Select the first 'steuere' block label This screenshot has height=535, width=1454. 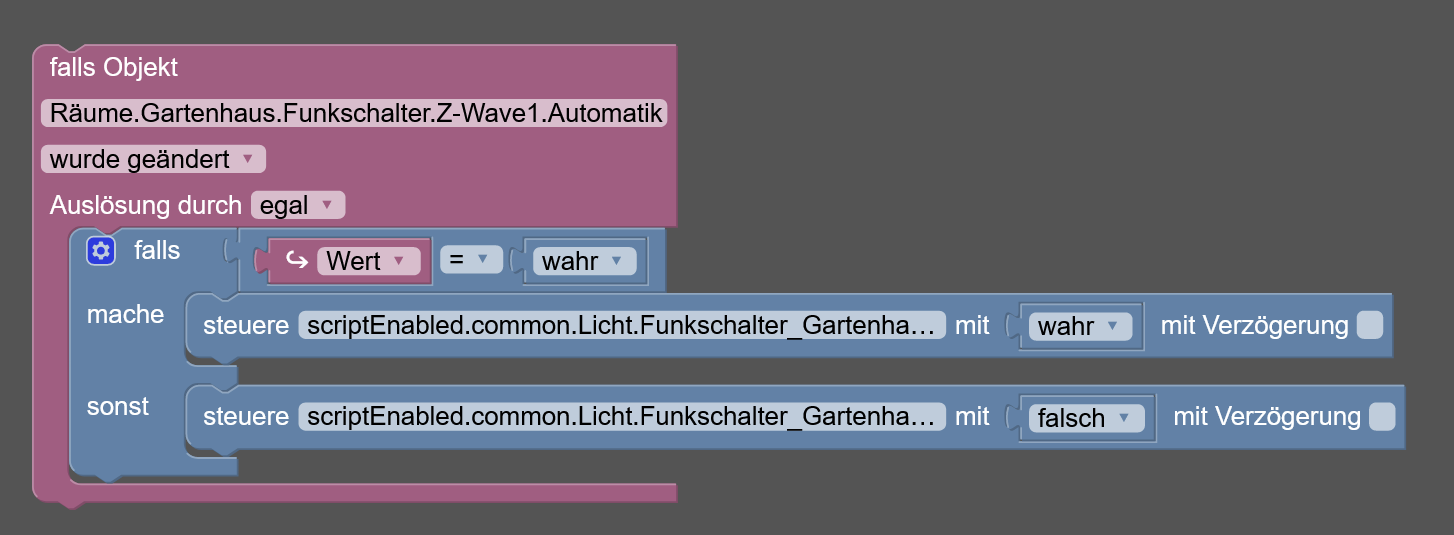coord(245,325)
